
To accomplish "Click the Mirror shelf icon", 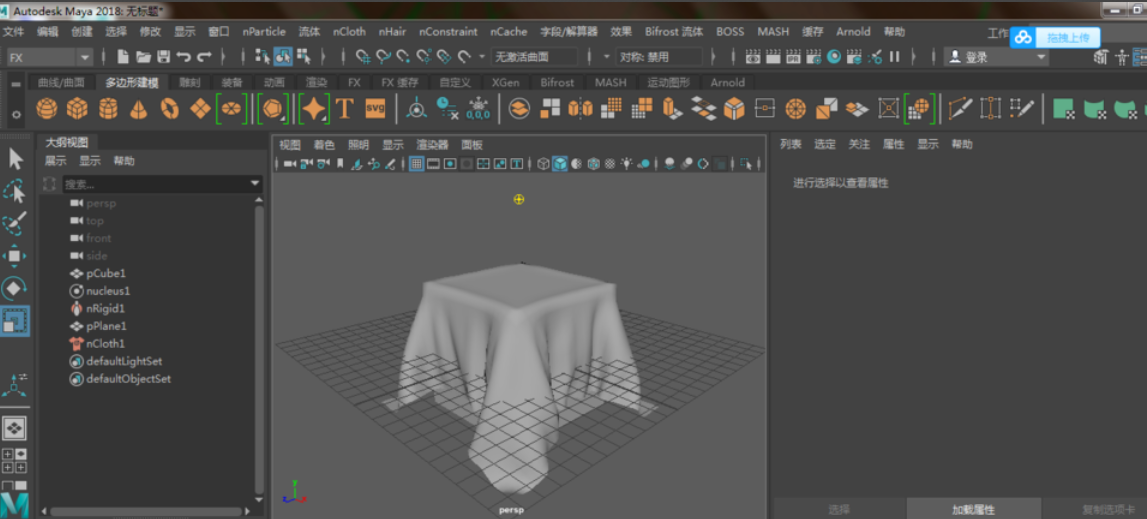I will click(x=580, y=109).
